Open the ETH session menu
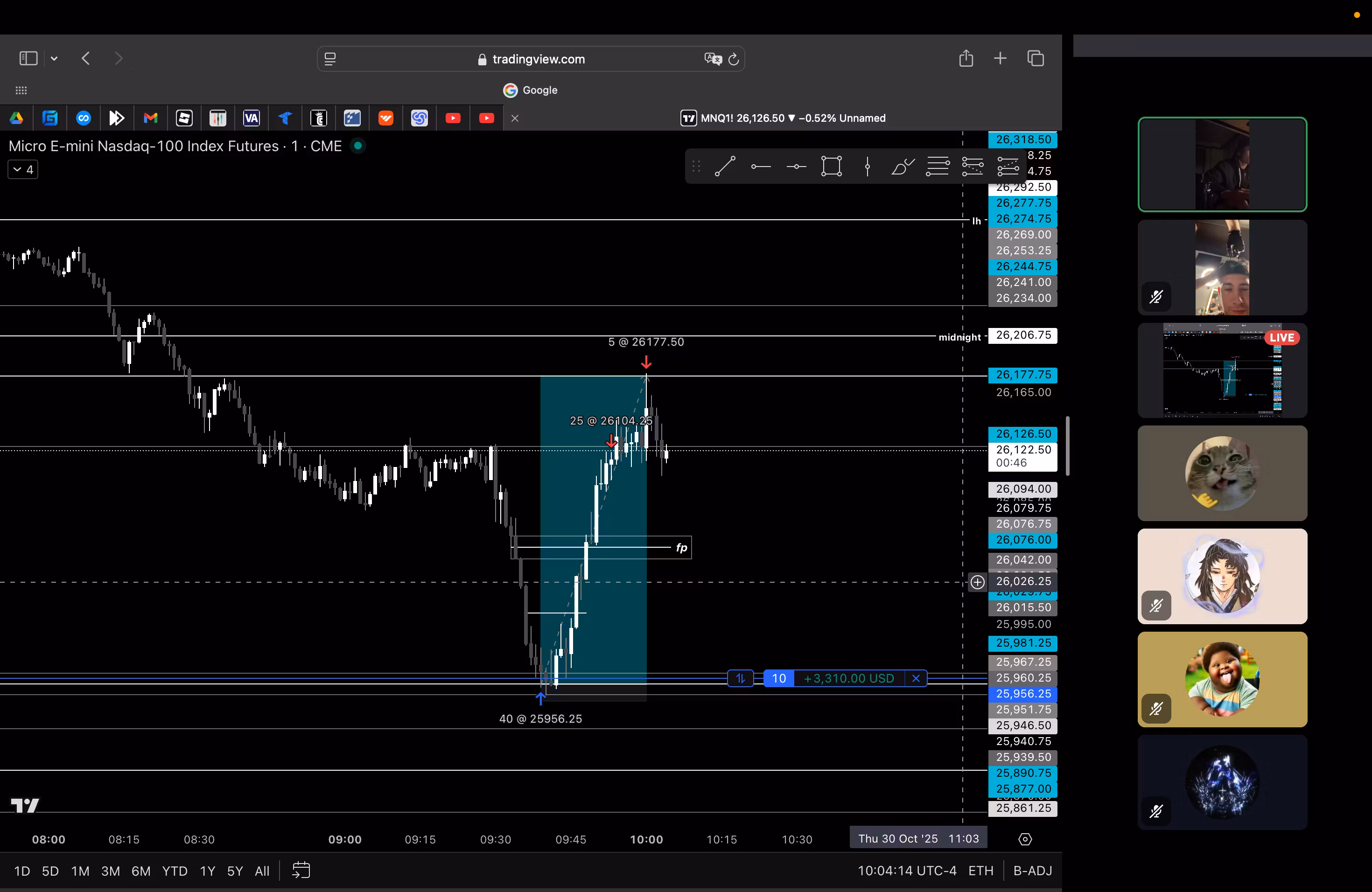The width and height of the screenshot is (1372, 892). (x=980, y=871)
